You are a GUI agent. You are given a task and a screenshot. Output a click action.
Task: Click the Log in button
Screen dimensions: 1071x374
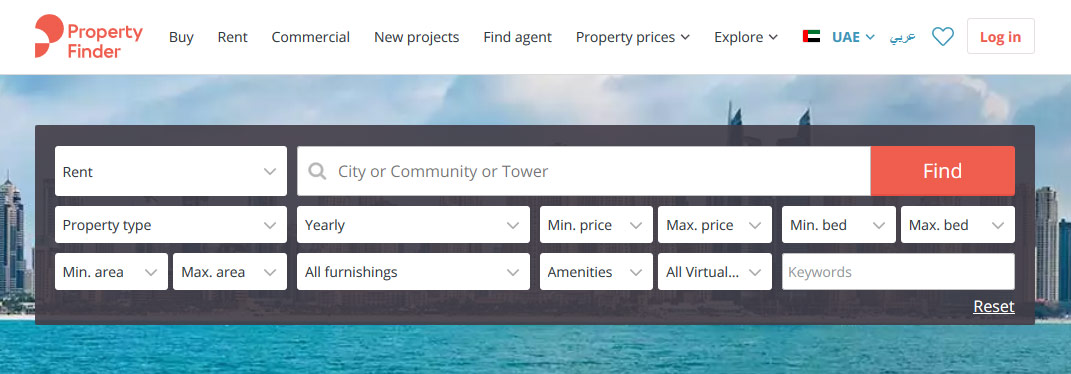pos(1001,36)
